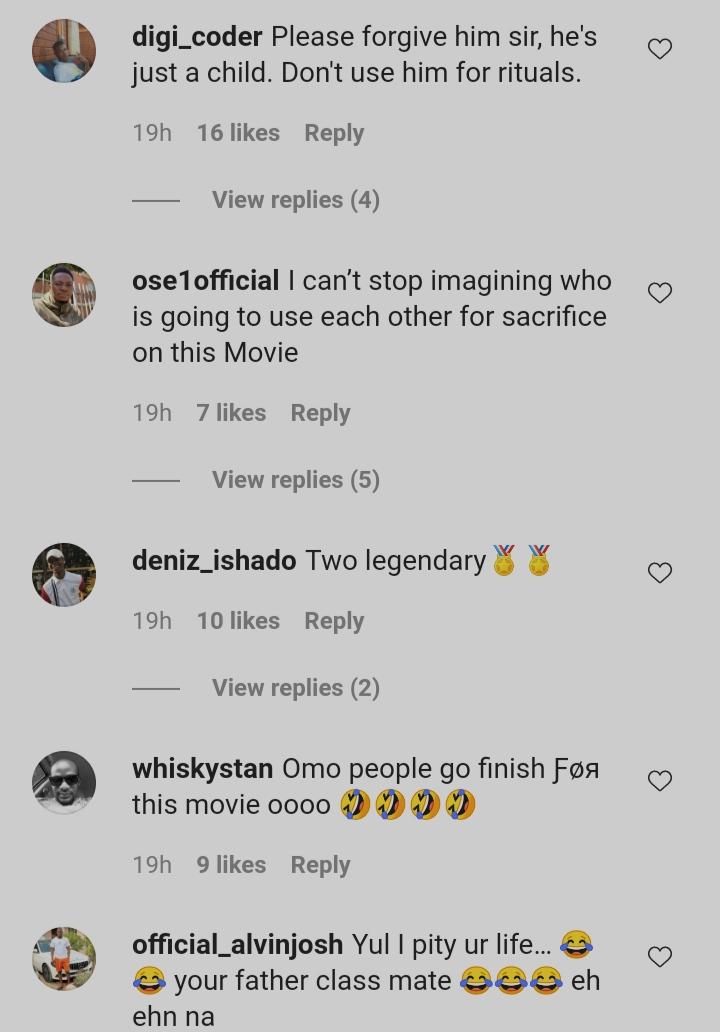
Task: Tap deniz_ishado's profile avatar
Action: (x=64, y=575)
